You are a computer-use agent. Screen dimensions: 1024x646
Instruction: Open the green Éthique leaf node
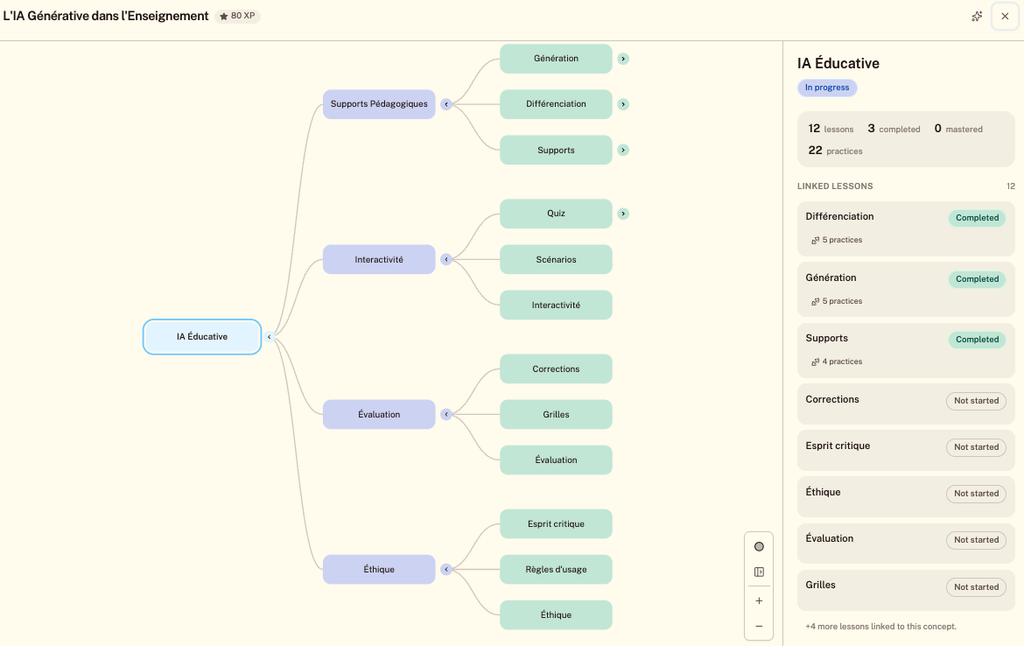coord(556,615)
